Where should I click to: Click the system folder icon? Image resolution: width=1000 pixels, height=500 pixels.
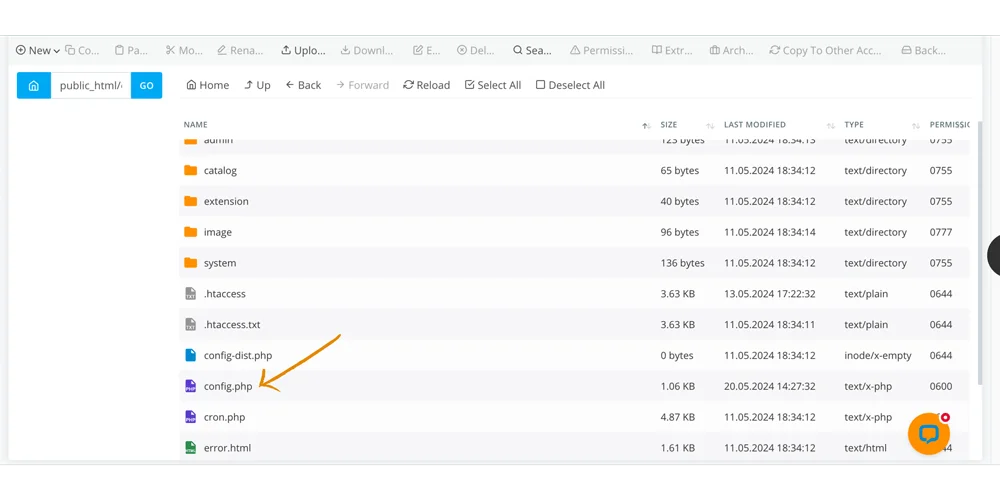pyautogui.click(x=190, y=262)
